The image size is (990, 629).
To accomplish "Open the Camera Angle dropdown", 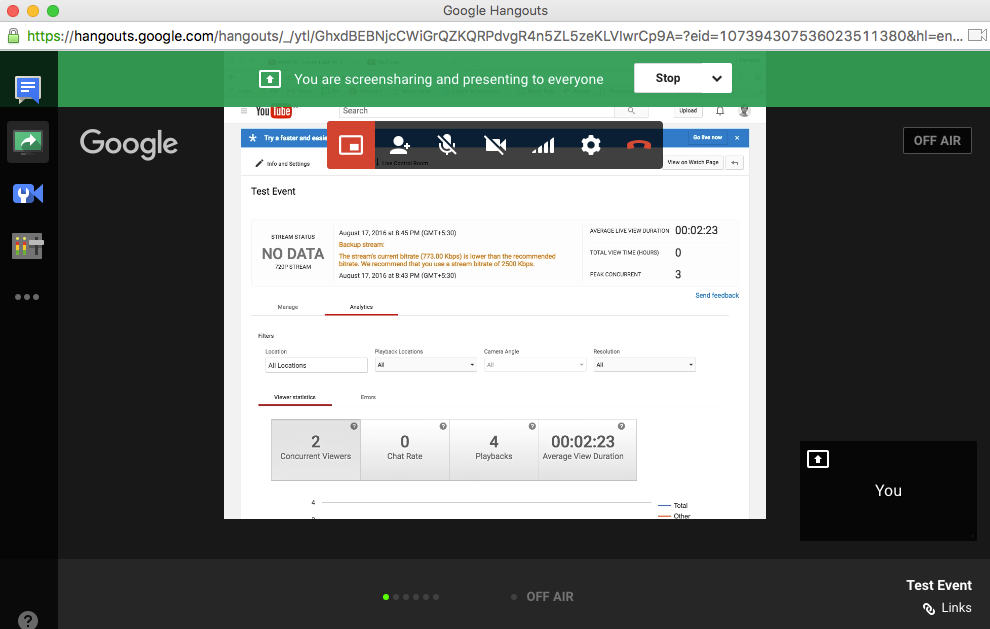I will point(535,364).
